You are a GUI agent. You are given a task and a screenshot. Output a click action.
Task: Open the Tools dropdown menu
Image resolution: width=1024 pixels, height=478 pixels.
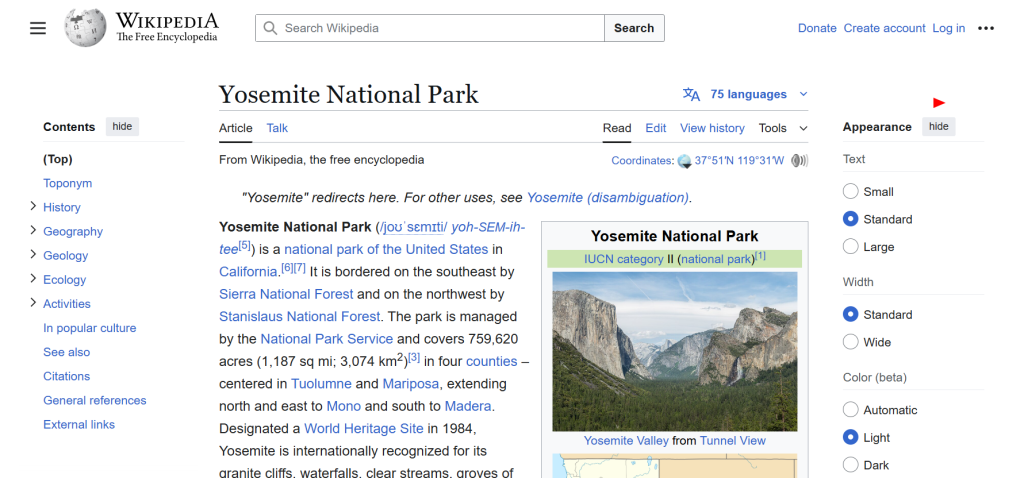pyautogui.click(x=782, y=128)
